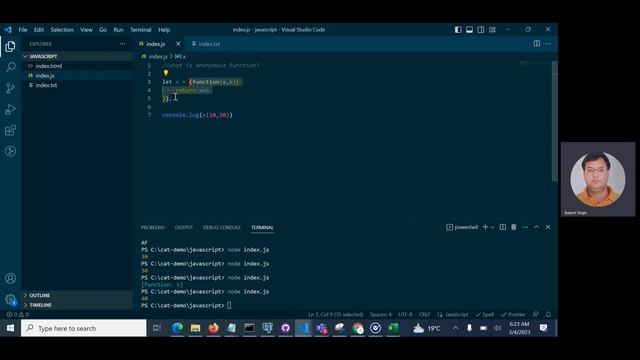The image size is (640, 360).
Task: Select the Terminal panel tab
Action: 262,227
